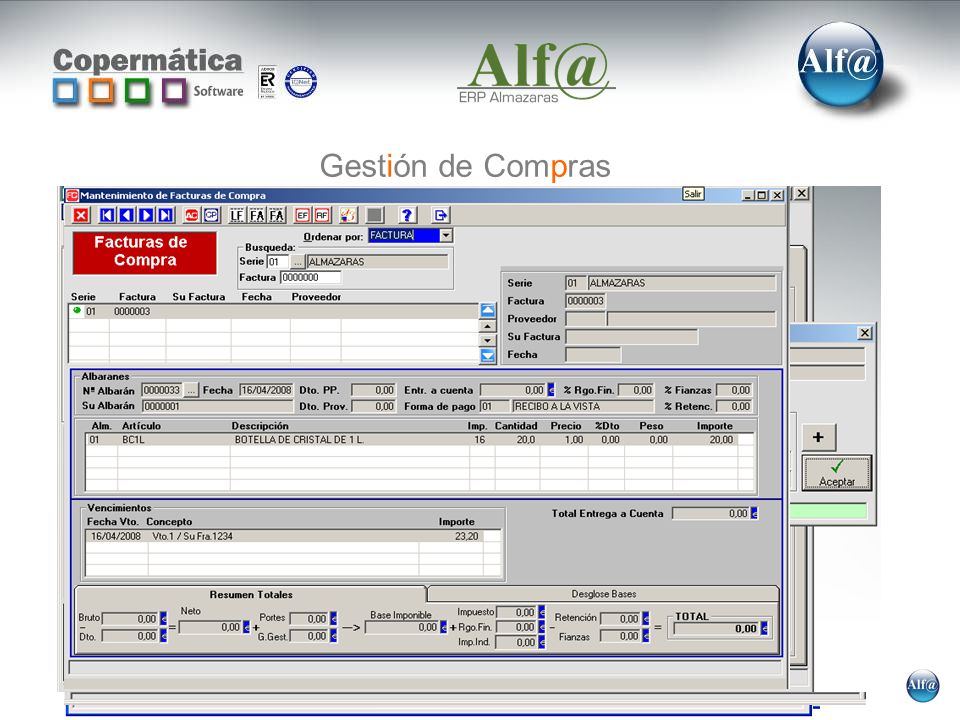Click currency icon beside Impuesto field
Viewport: 960px width, 720px height.
(x=541, y=612)
